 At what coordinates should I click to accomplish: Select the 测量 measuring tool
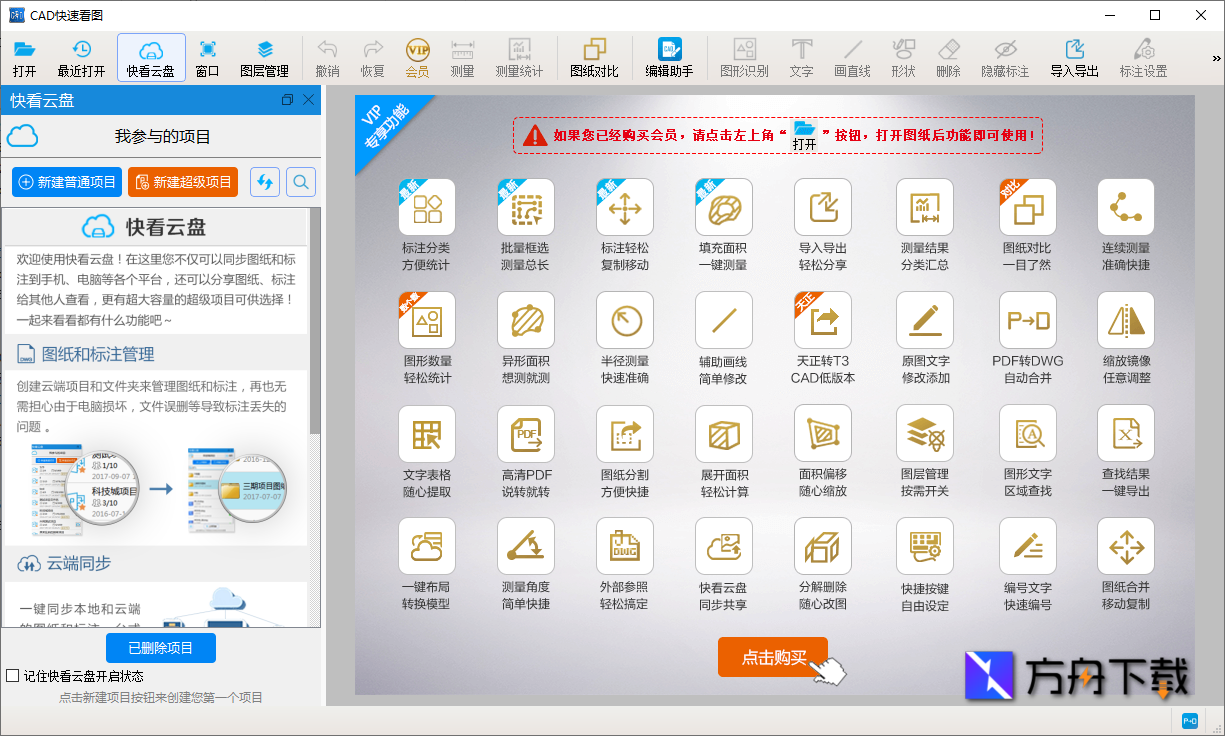coord(462,55)
